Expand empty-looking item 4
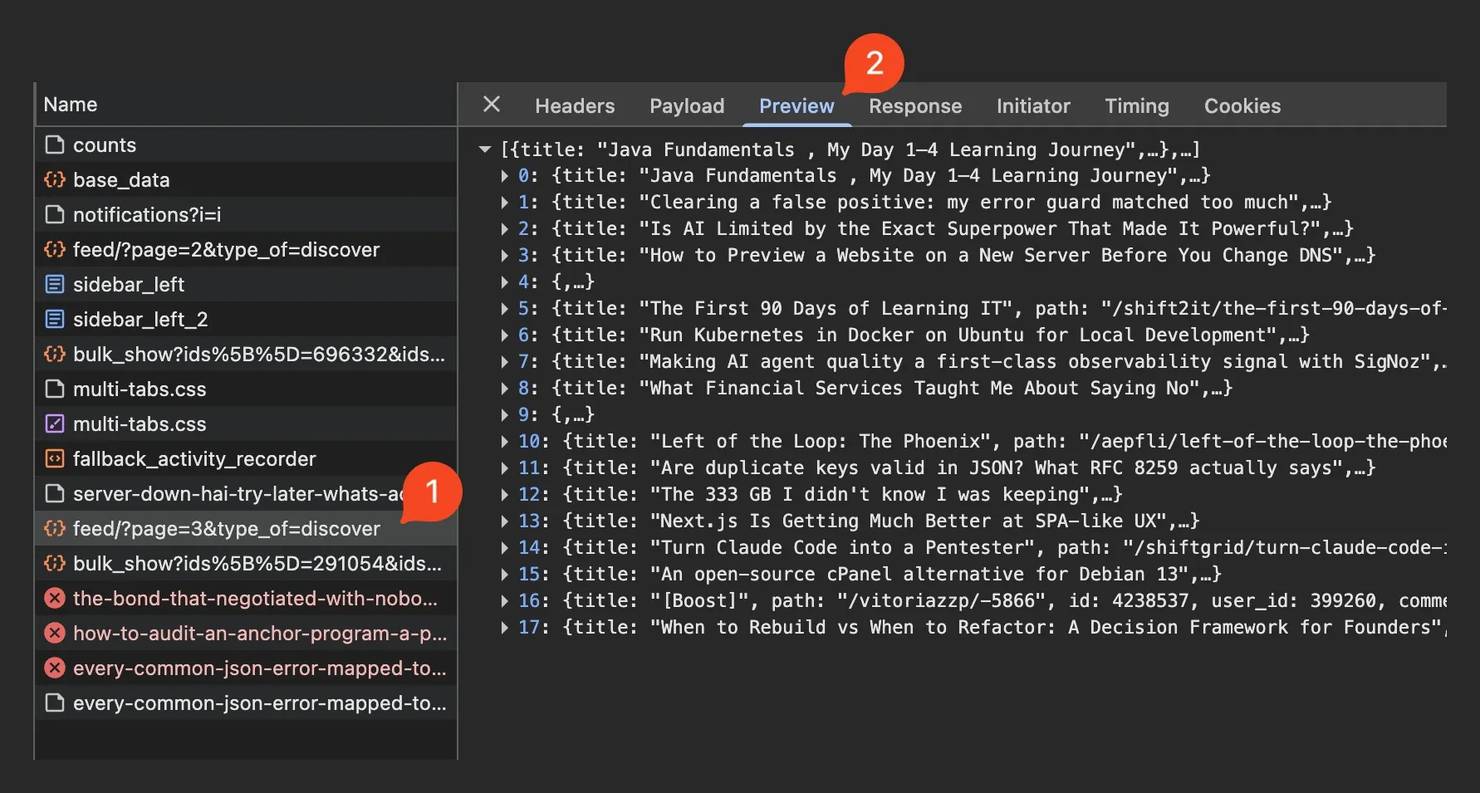Screen dimensions: 1480x793 pyautogui.click(x=505, y=282)
